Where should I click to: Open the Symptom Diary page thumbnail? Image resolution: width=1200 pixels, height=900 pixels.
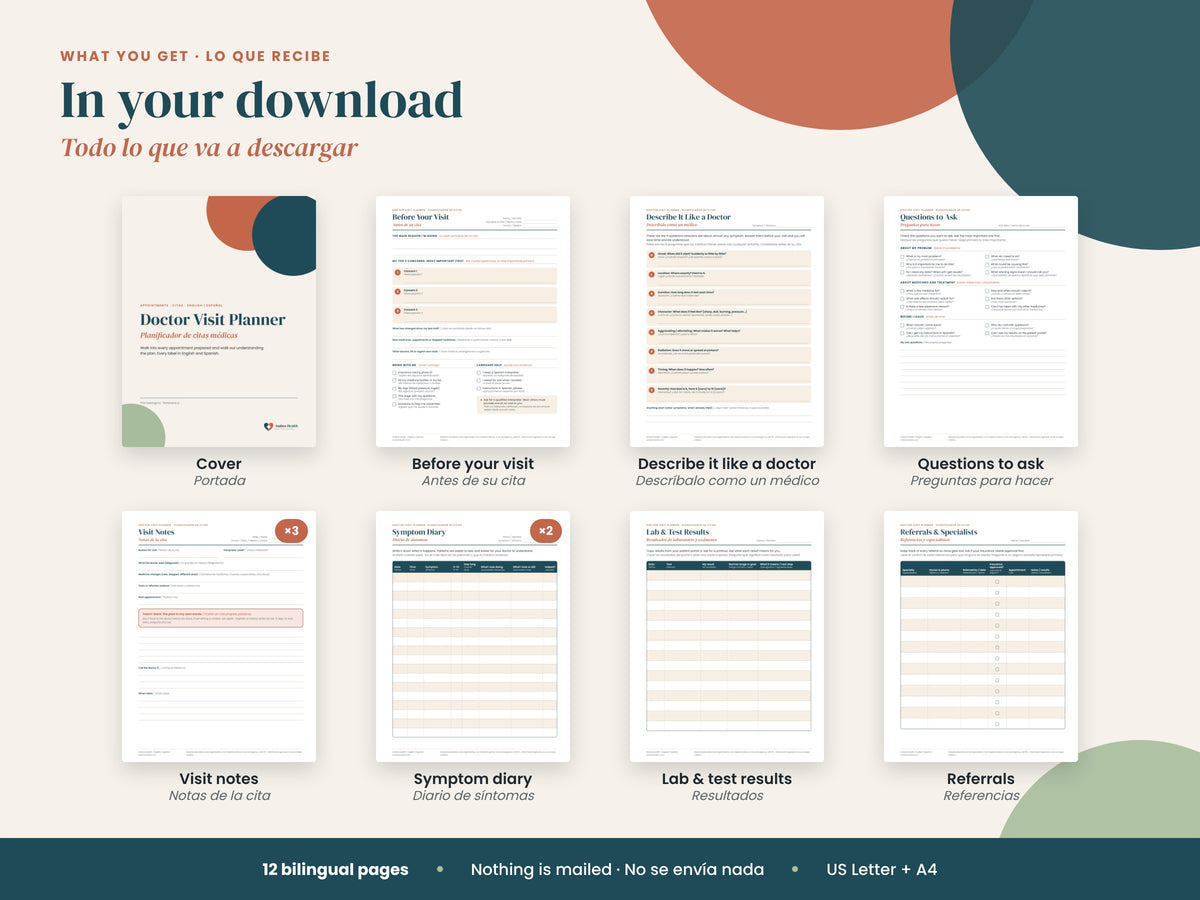[x=473, y=636]
